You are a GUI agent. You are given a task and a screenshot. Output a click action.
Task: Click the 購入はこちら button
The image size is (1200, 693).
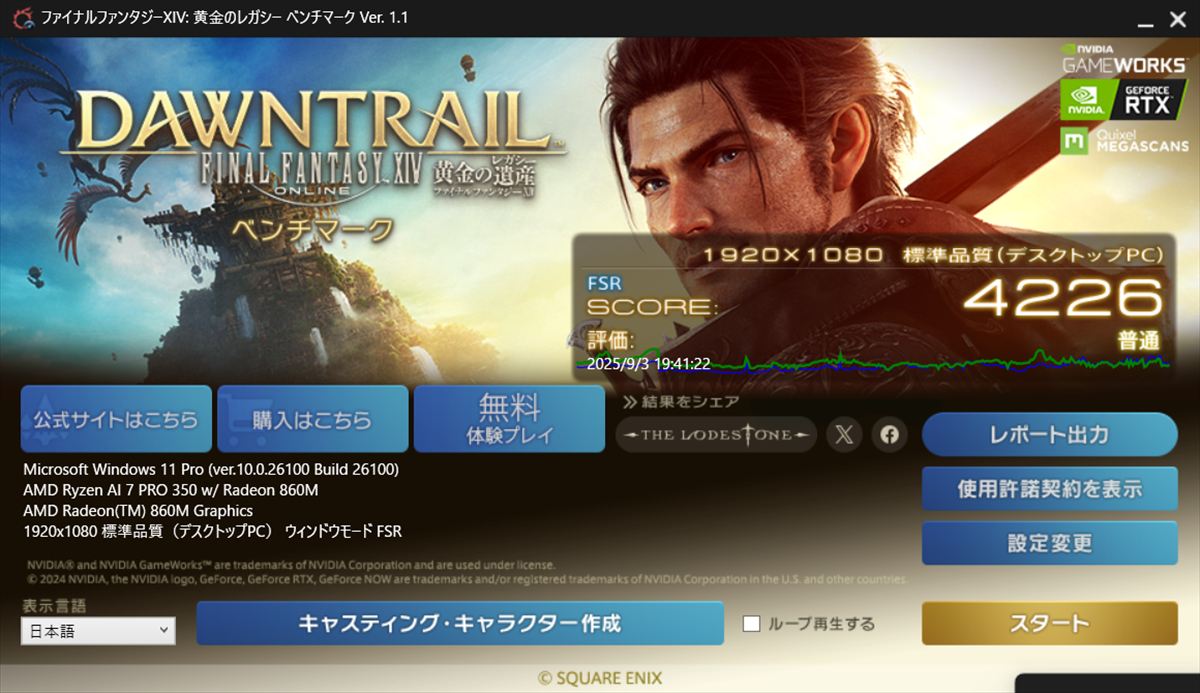pyautogui.click(x=312, y=419)
